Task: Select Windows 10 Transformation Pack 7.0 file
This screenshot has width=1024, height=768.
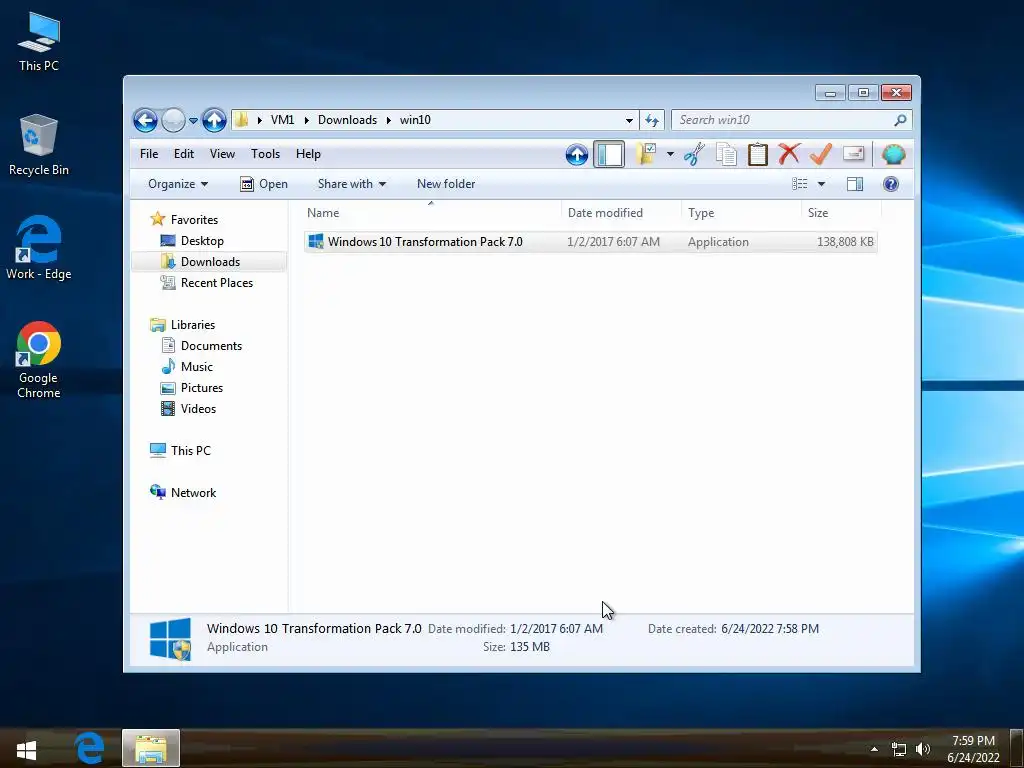Action: click(x=590, y=242)
